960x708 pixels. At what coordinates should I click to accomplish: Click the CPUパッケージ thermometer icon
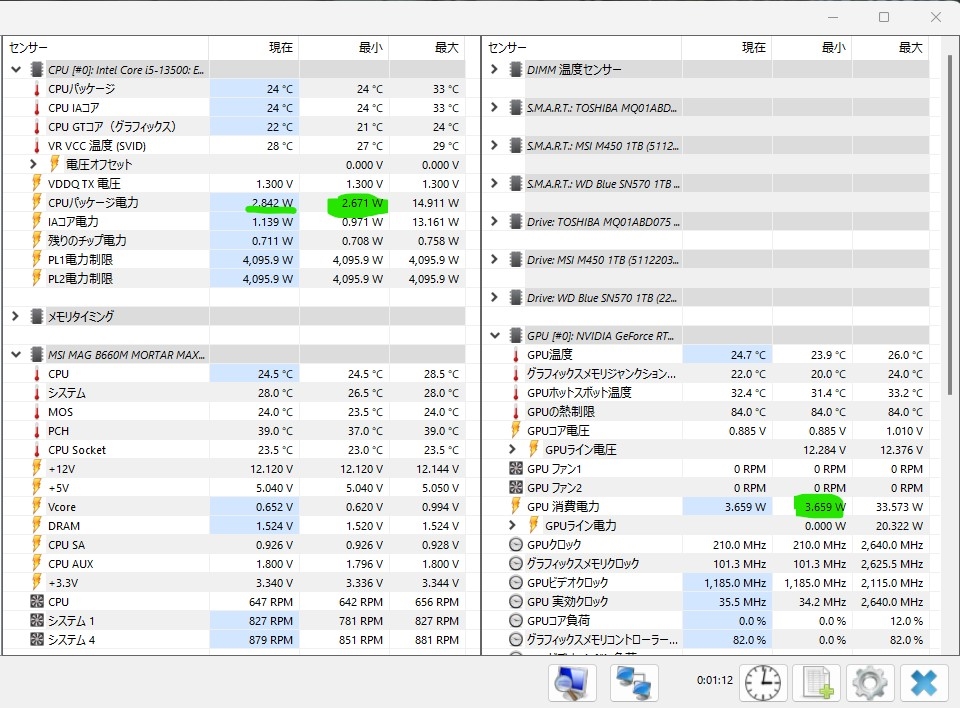(x=37, y=89)
